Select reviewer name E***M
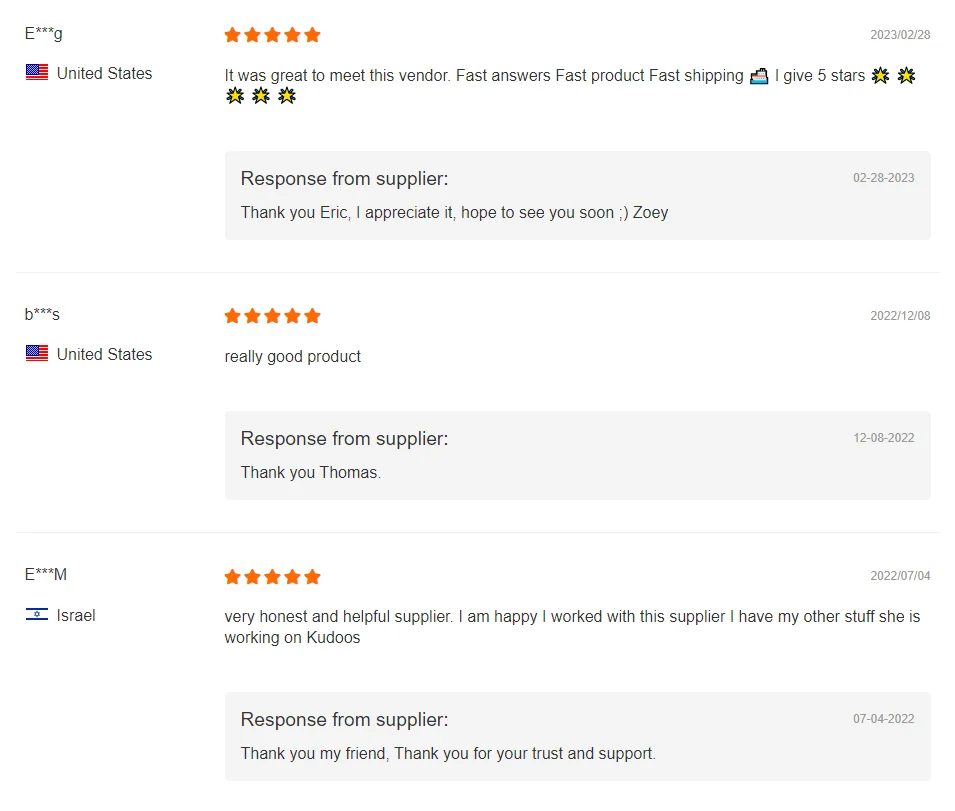The height and width of the screenshot is (811, 955). 46,575
